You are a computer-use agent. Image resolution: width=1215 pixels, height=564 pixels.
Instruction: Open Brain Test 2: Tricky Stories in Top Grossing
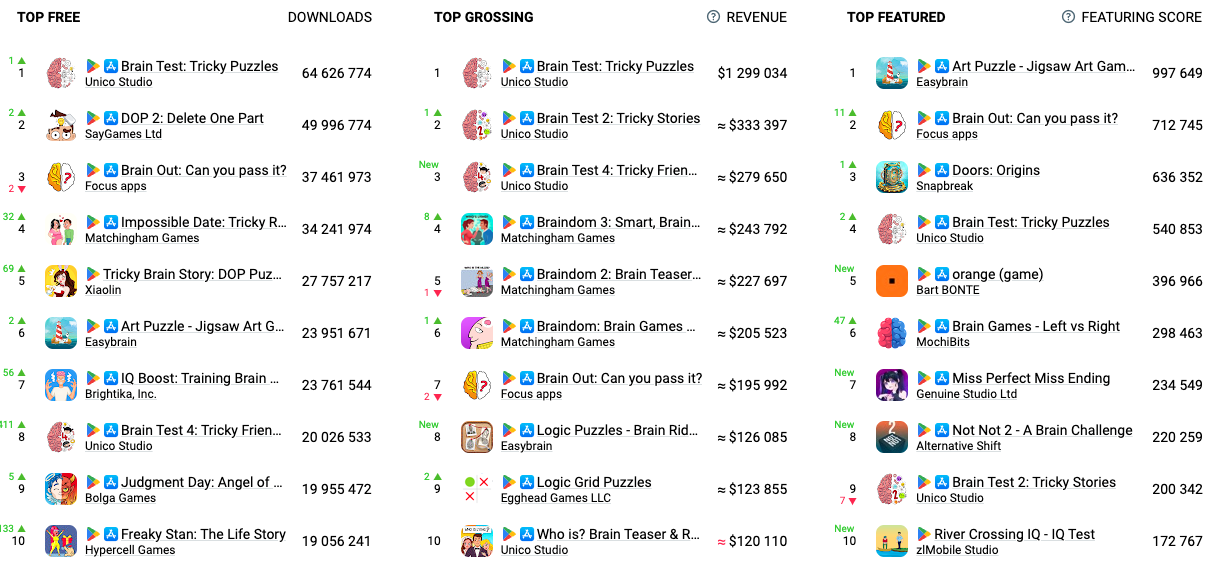coord(618,118)
